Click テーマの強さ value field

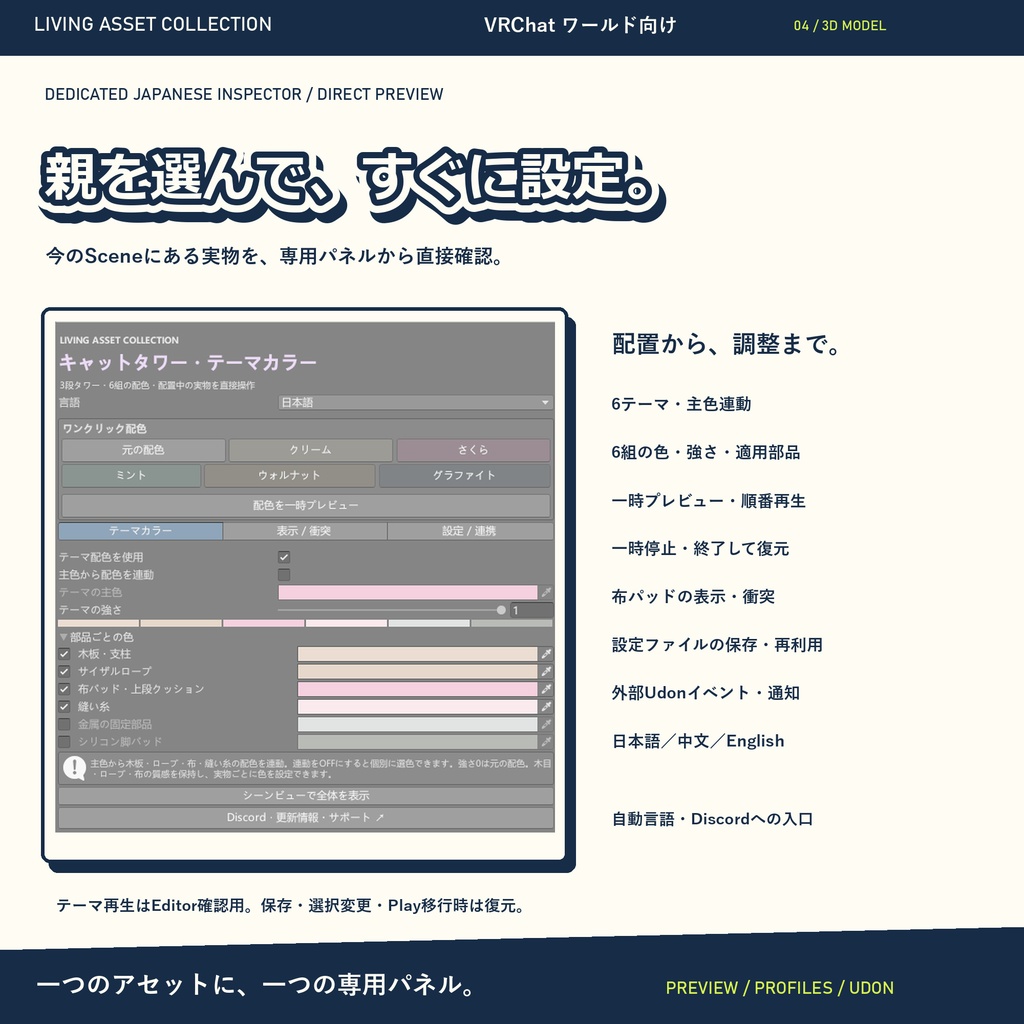pos(531,610)
